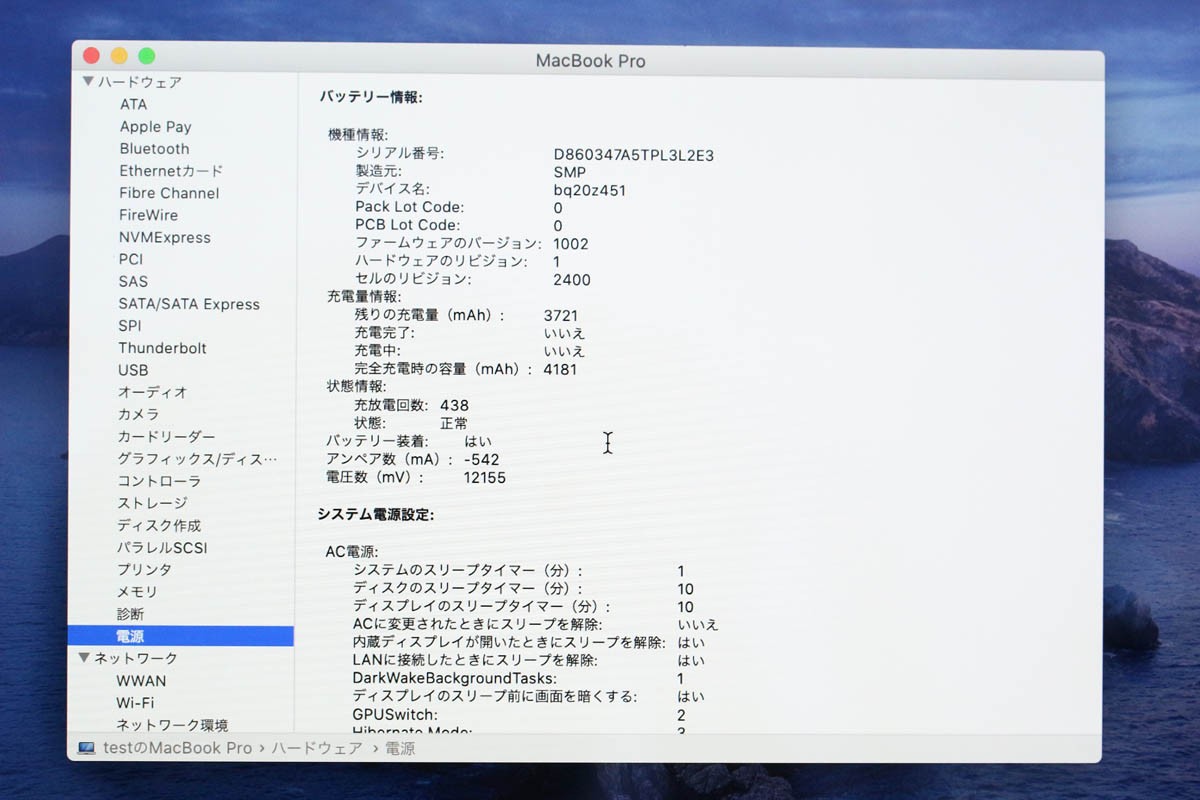Click the Mac computer icon in path bar
This screenshot has width=1200, height=800.
point(86,748)
